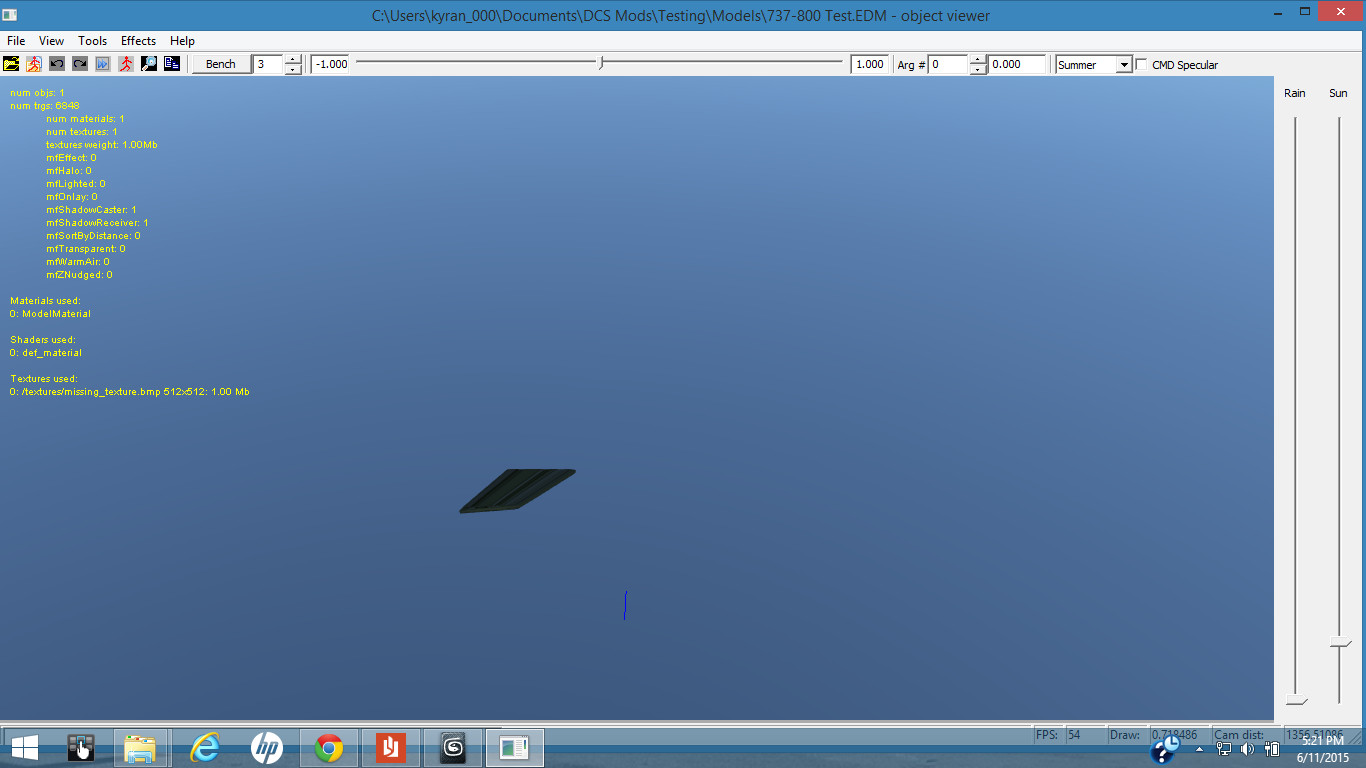Increment the Arg # value
The height and width of the screenshot is (768, 1366).
coord(978,59)
